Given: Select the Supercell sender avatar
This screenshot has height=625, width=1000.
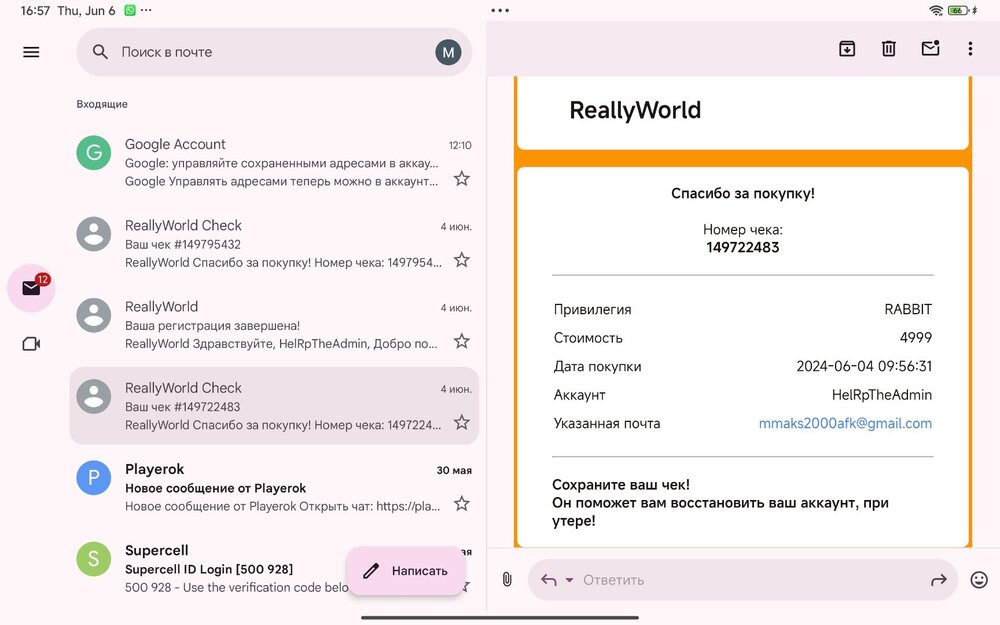Looking at the screenshot, I should click(94, 559).
